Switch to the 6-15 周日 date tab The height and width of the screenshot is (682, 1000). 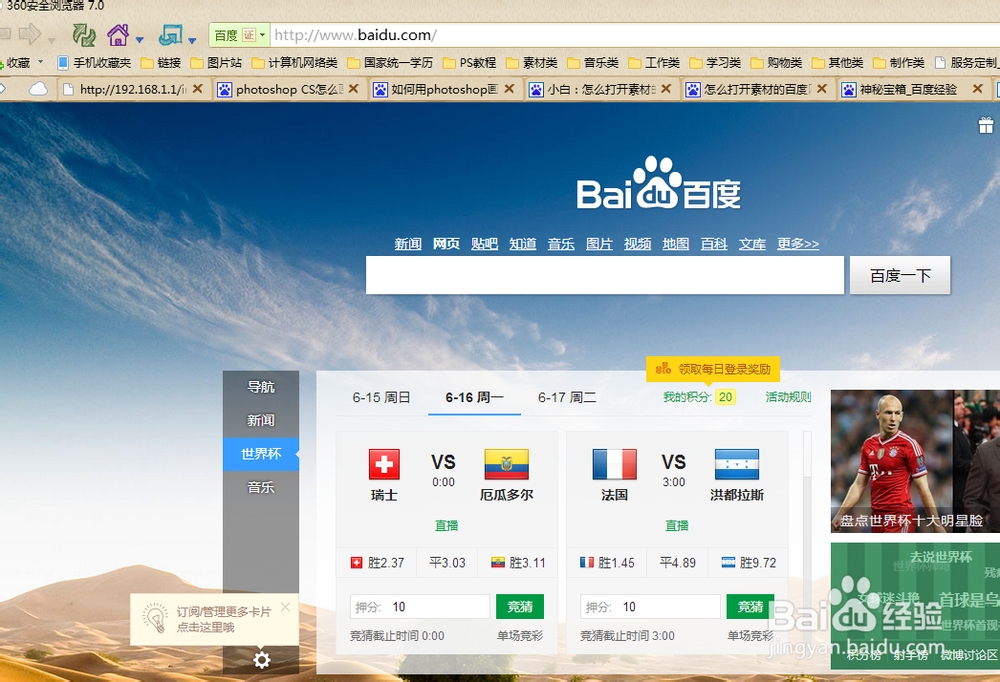click(381, 397)
